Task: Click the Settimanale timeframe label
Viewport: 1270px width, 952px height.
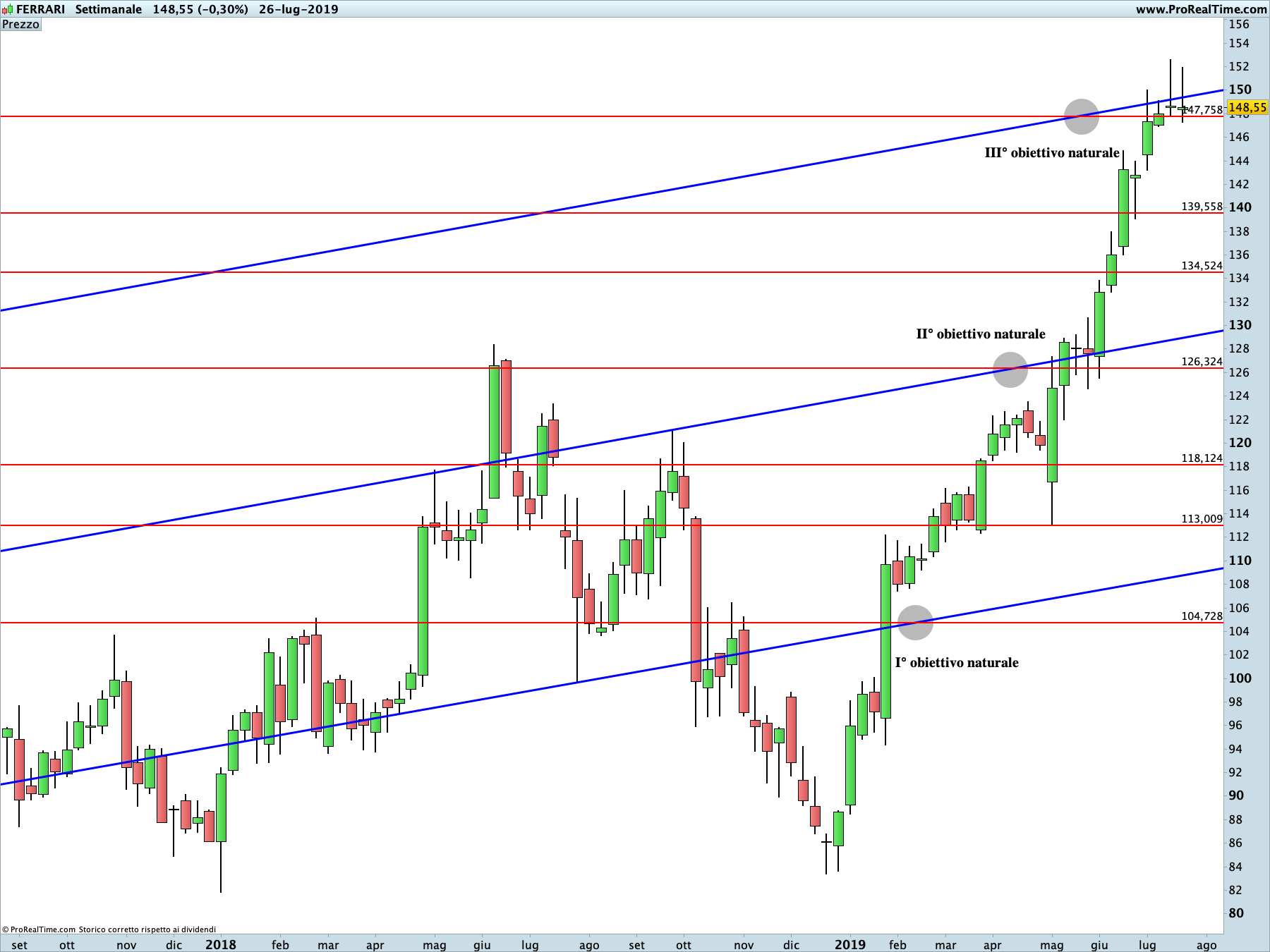Action: tap(109, 9)
